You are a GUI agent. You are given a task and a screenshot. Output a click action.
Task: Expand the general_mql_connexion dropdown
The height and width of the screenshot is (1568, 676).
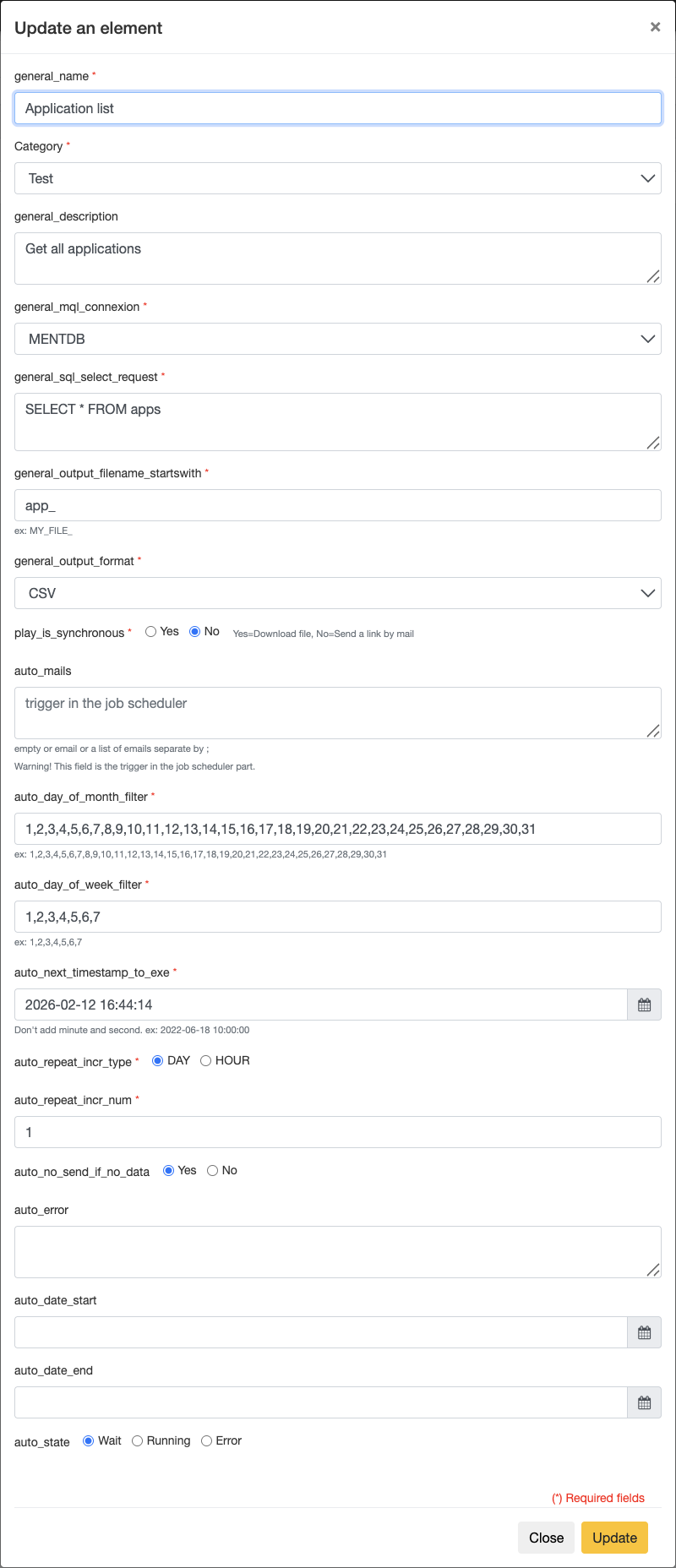(x=338, y=339)
